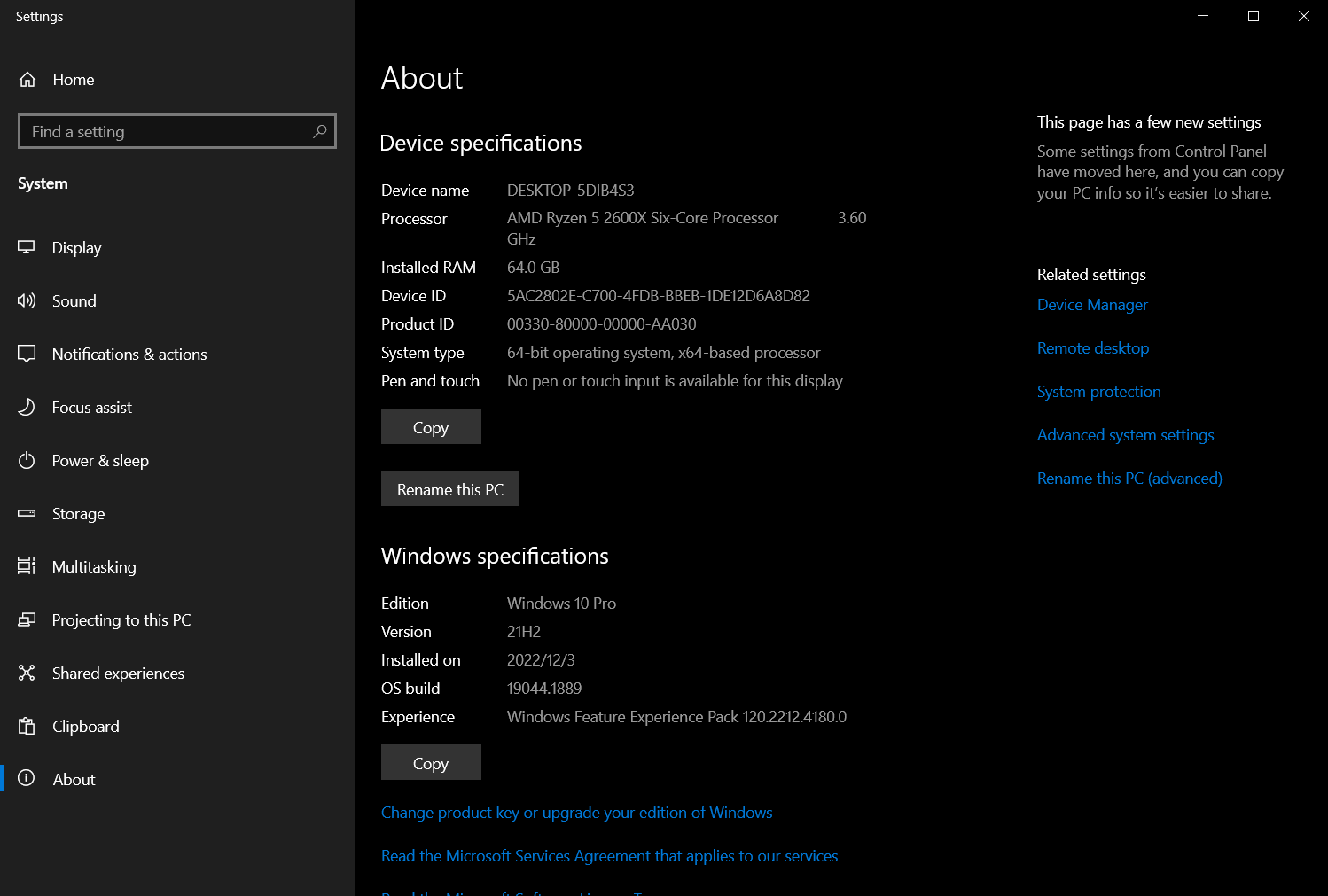
Task: Click the Multitasking icon
Action: coord(27,566)
